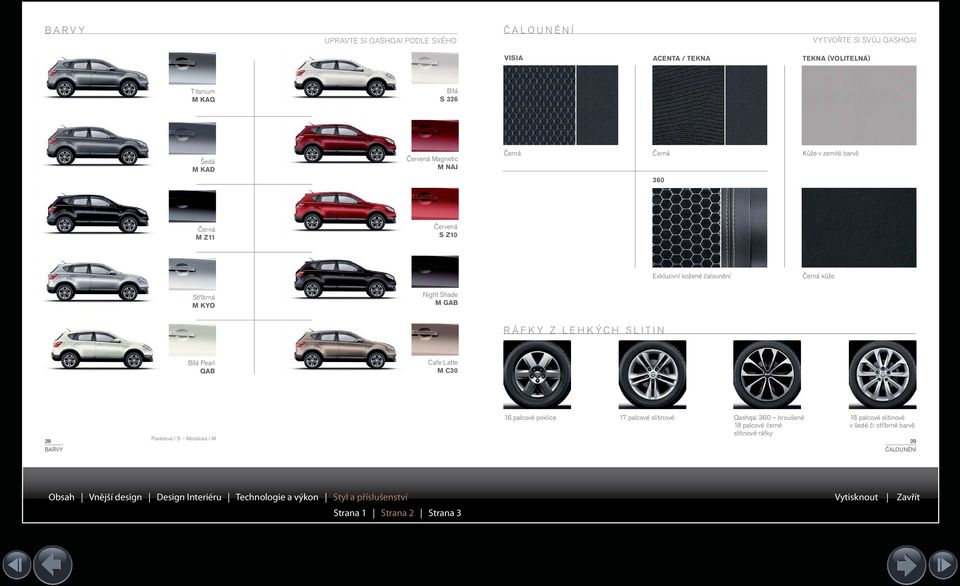Click the Bílá S 326 white car image
This screenshot has height=586, width=960.
coord(345,78)
